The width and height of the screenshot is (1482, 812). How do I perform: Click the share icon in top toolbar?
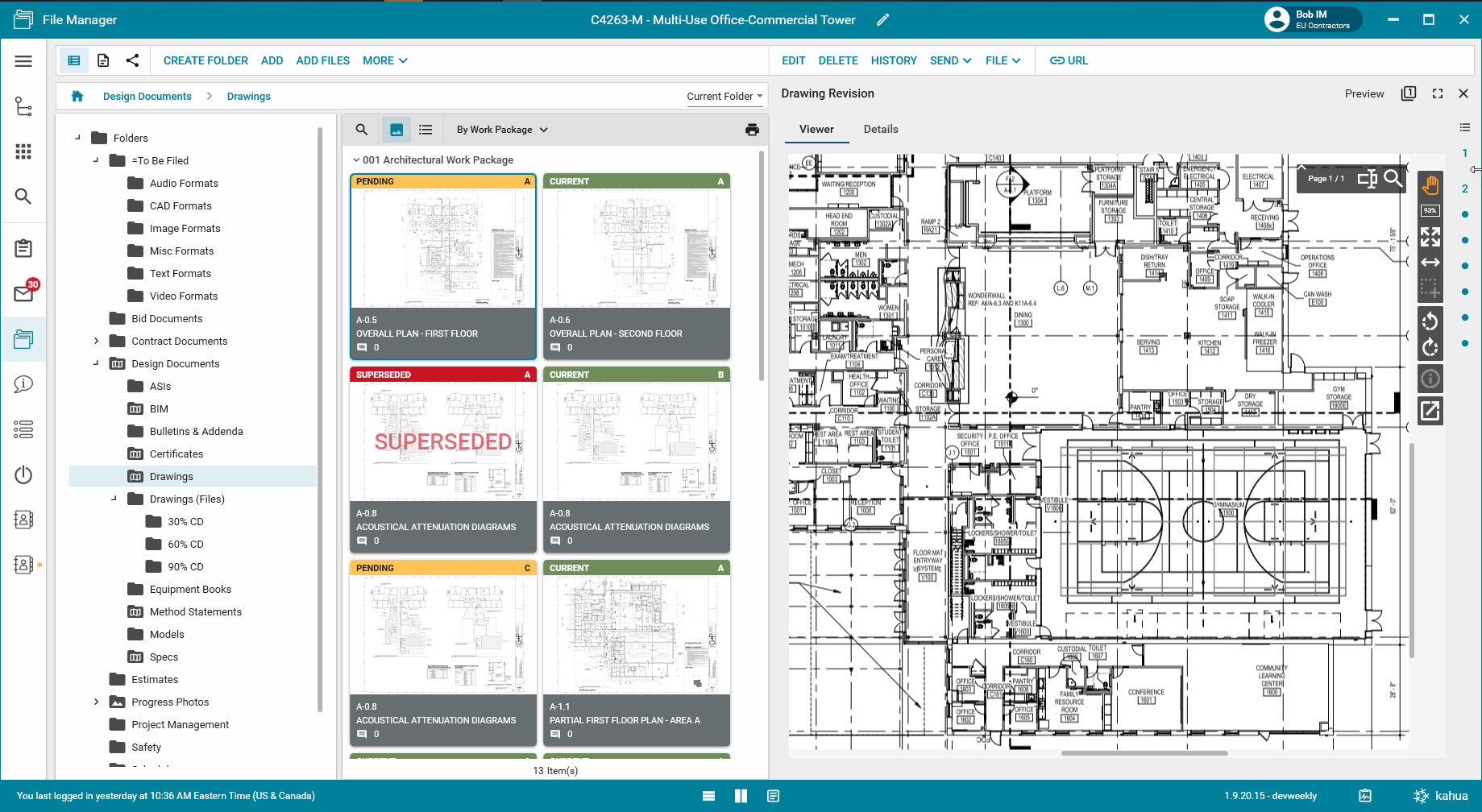pyautogui.click(x=133, y=60)
